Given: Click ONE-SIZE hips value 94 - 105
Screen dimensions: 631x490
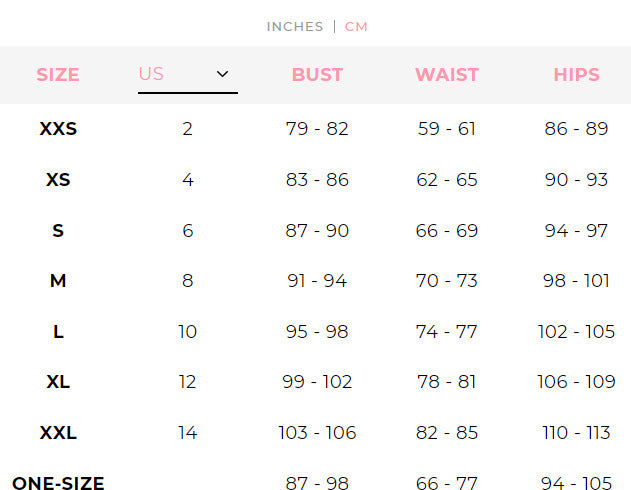Looking at the screenshot, I should (576, 484).
